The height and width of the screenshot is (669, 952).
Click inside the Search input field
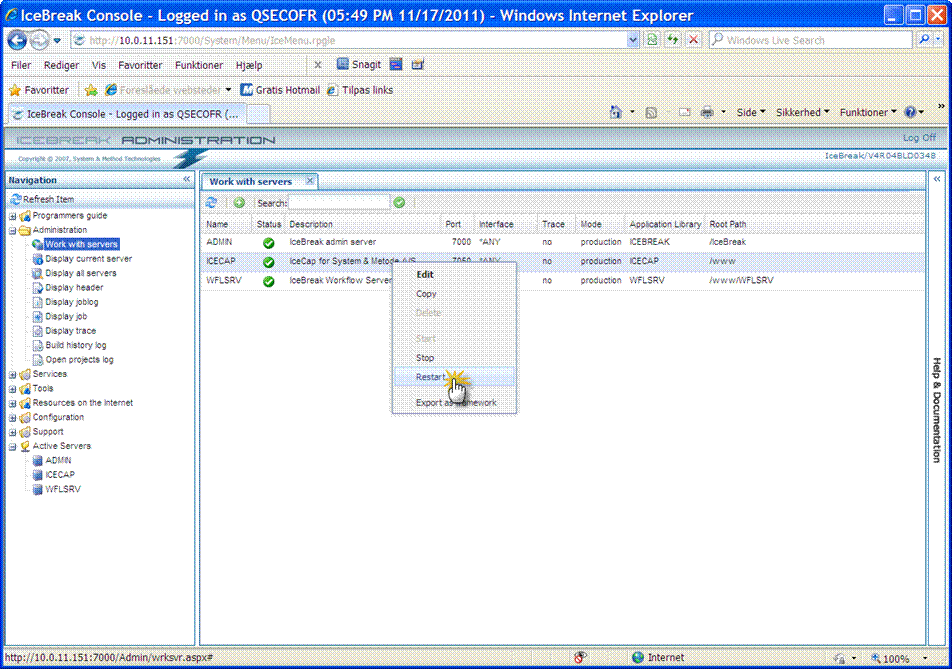pos(339,203)
